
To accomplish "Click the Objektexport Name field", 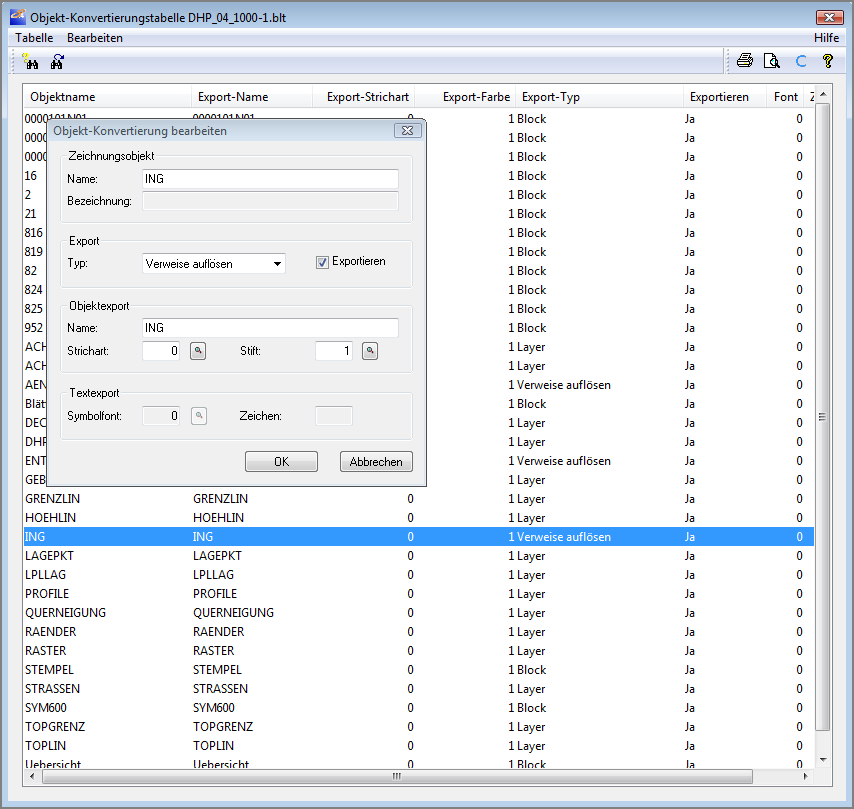I will click(x=270, y=328).
